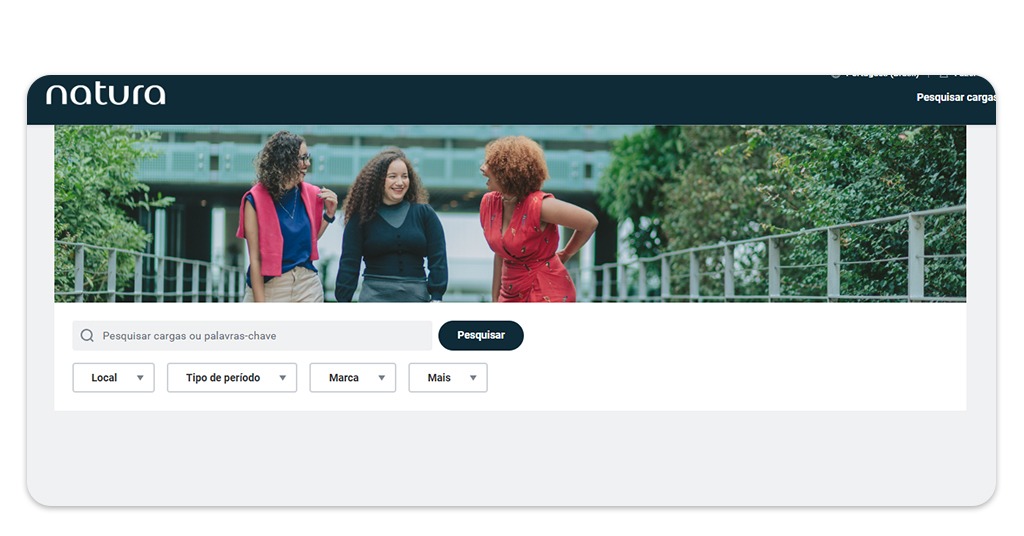Click the arrow on the Mais filter
1024x536 pixels.
coord(473,378)
